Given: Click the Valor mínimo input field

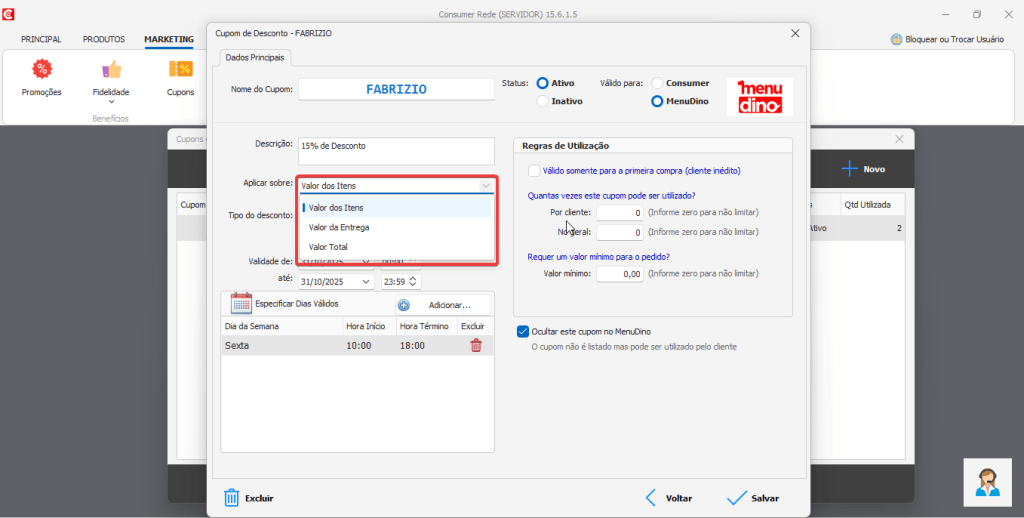Looking at the screenshot, I should point(620,273).
